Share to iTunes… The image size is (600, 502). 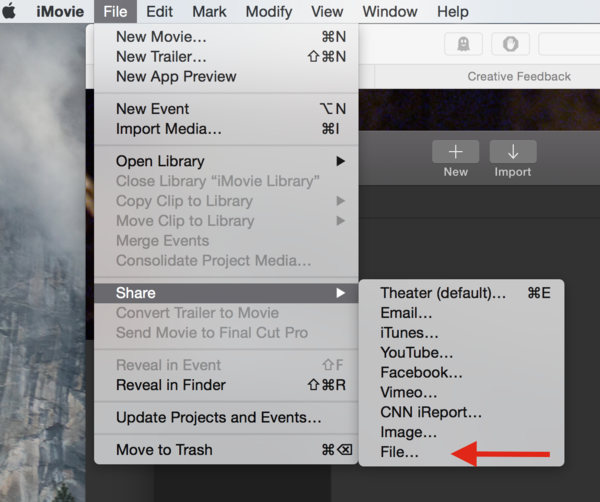click(461, 333)
